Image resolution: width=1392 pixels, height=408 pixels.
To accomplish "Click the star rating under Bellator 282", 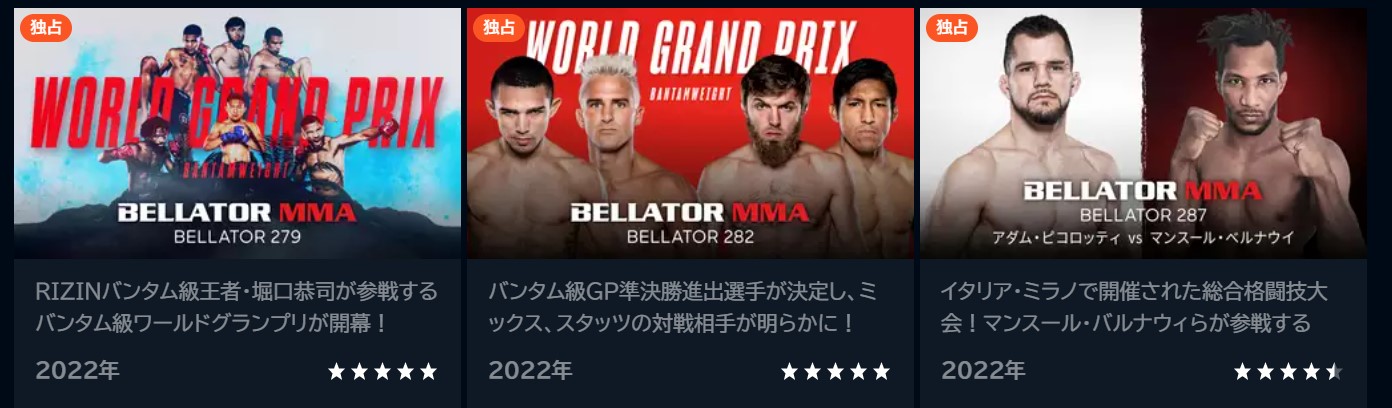I will (x=836, y=372).
